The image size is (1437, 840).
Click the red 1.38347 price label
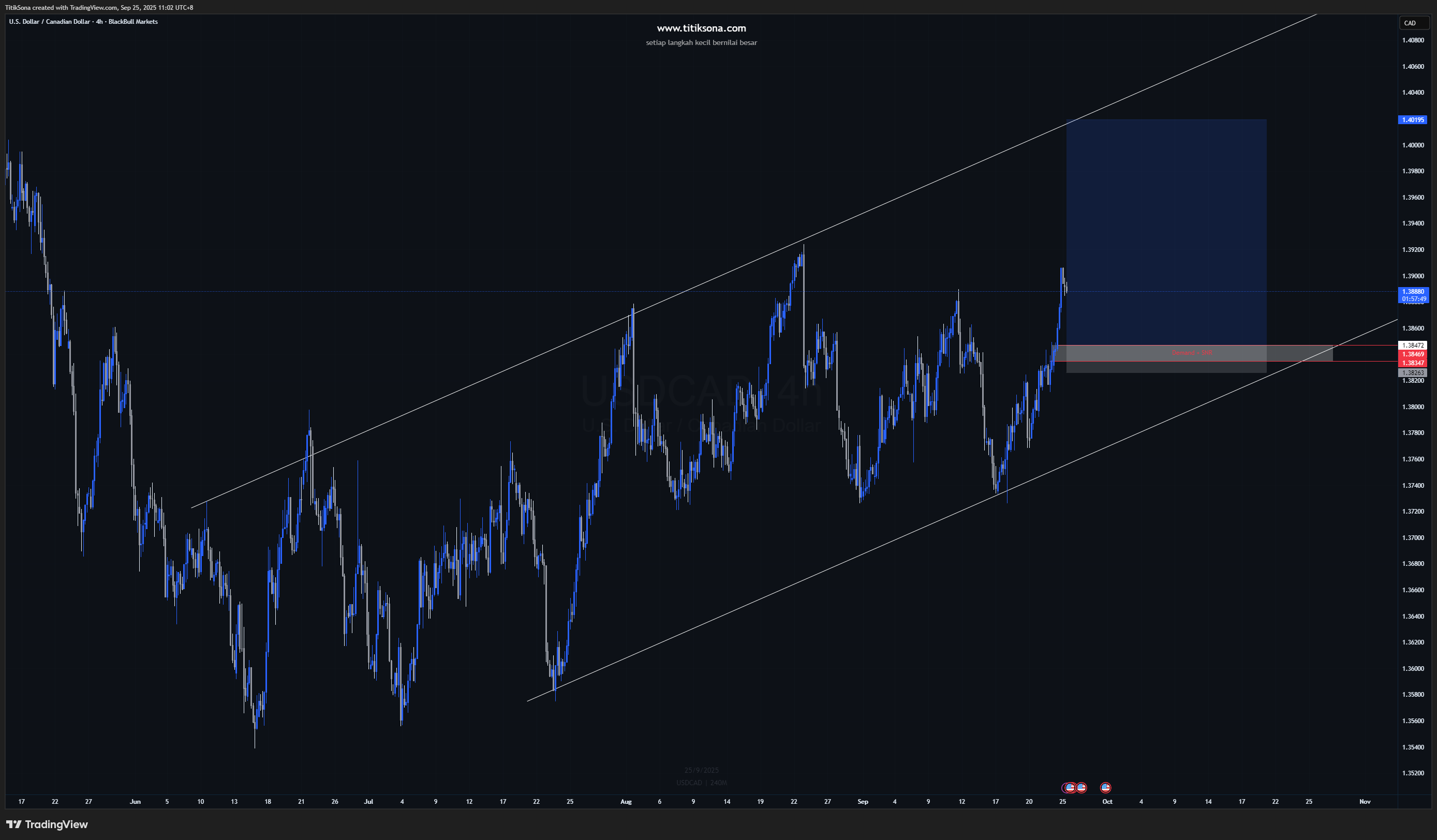click(1413, 363)
